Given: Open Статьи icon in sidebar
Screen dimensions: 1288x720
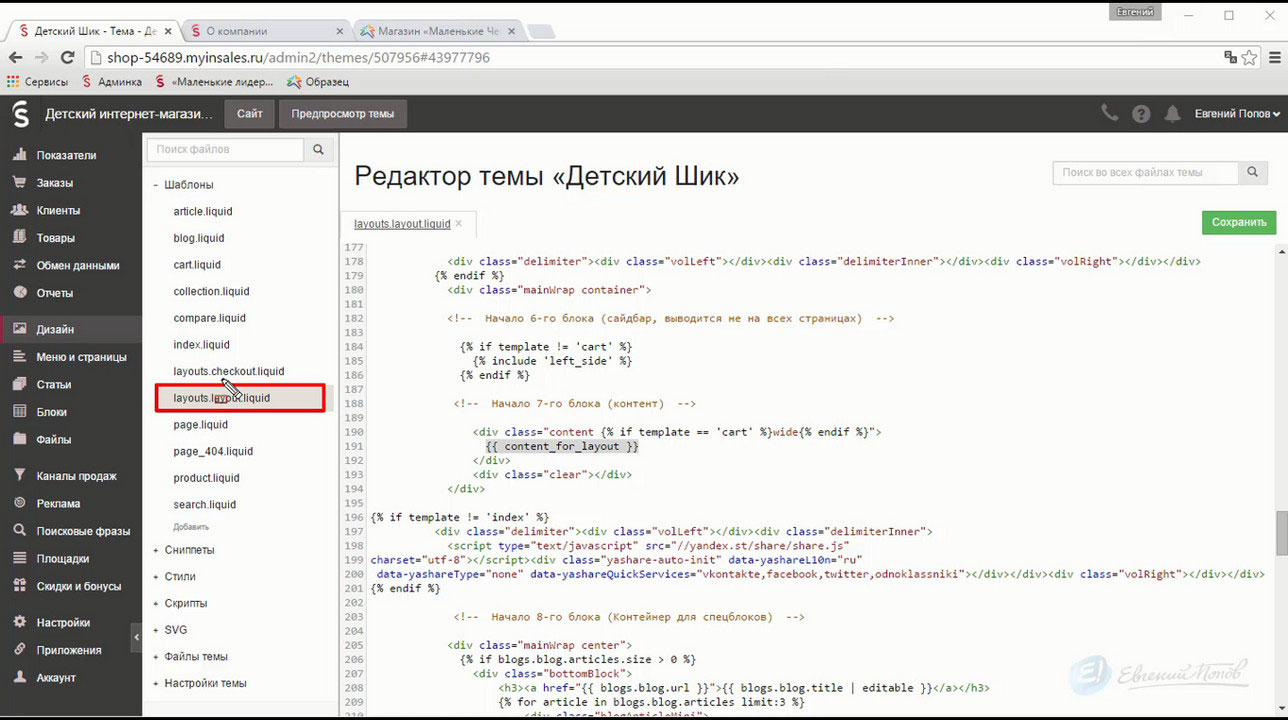Looking at the screenshot, I should [18, 384].
